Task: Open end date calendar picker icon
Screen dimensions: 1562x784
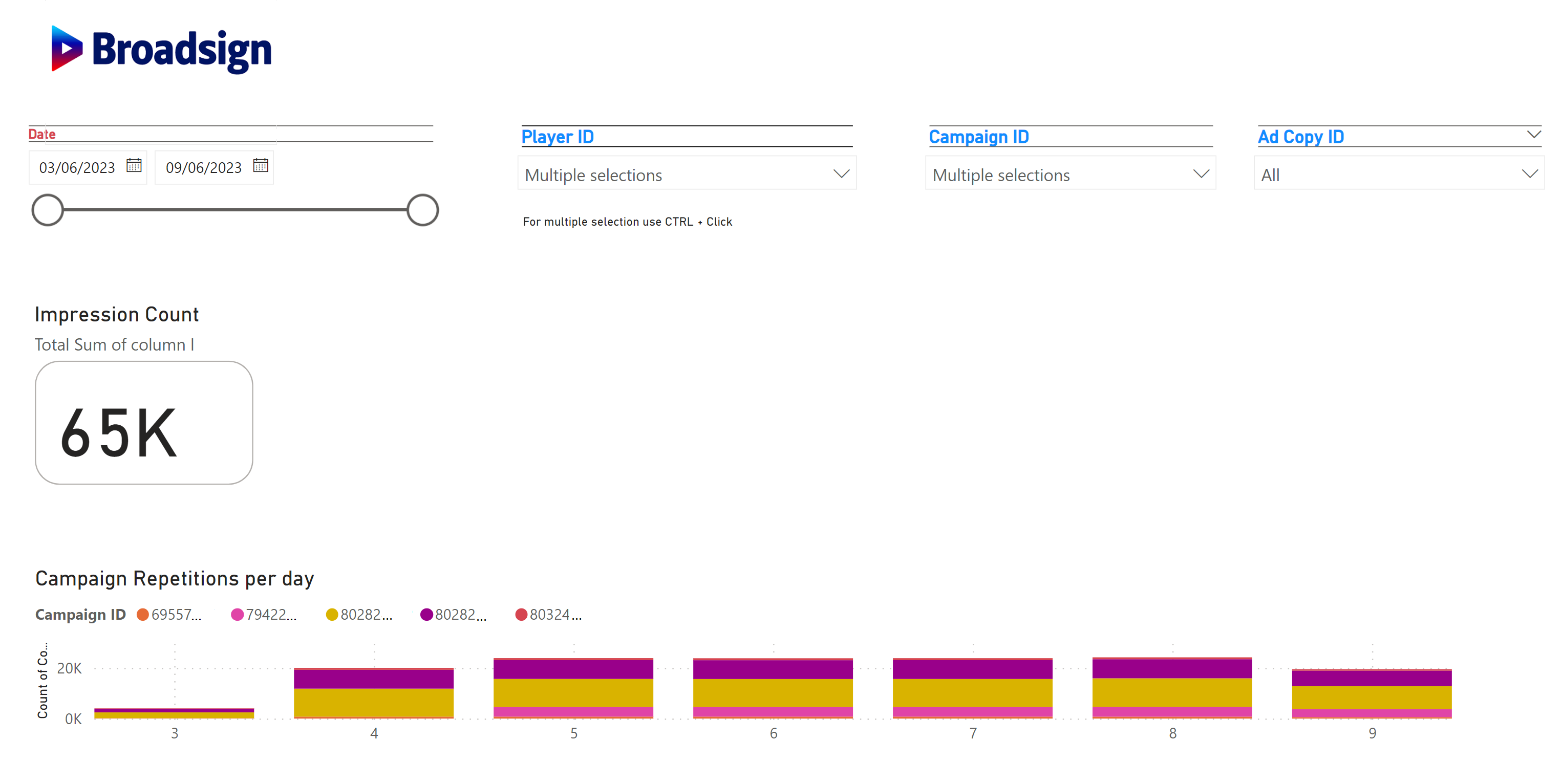Action: click(261, 165)
